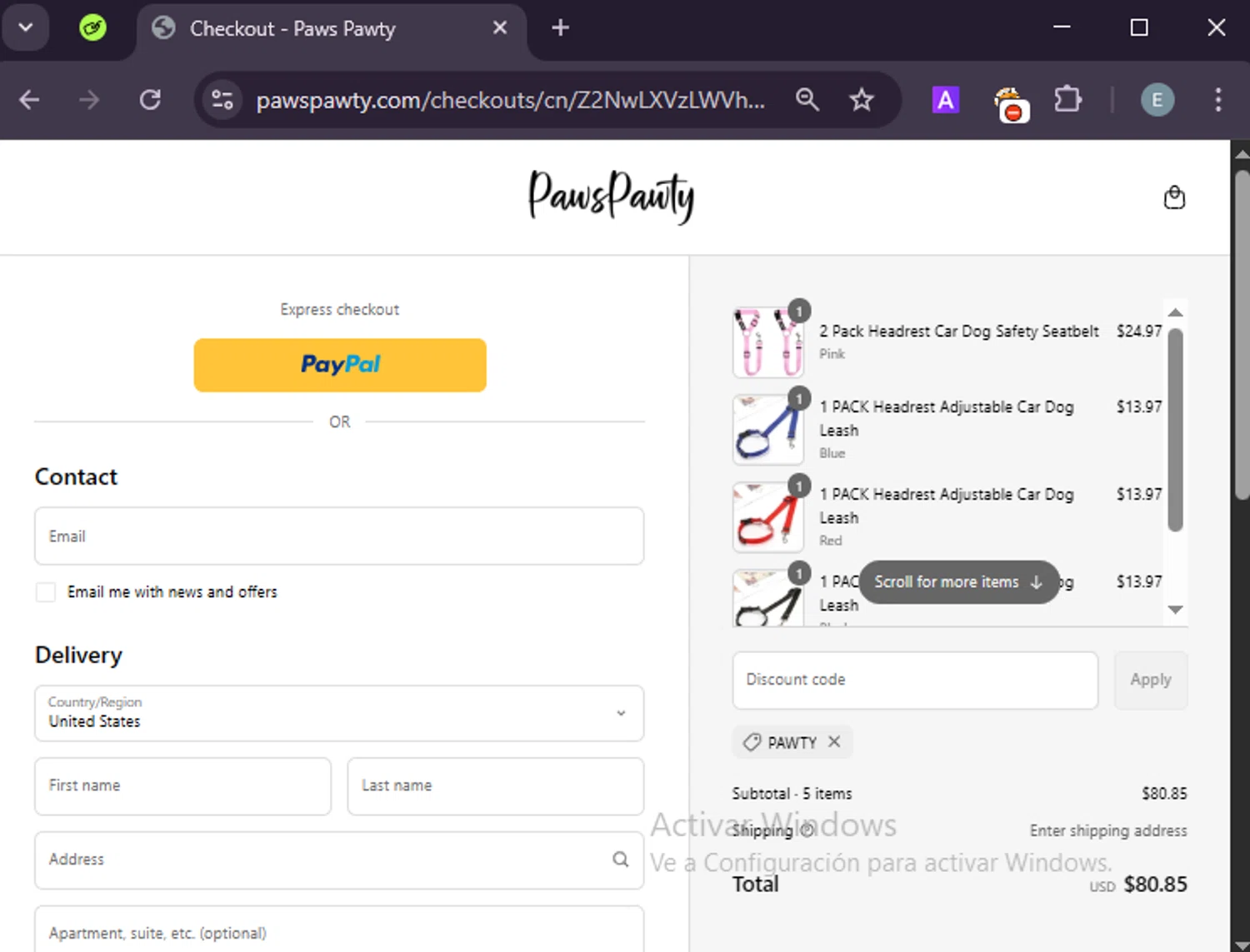The height and width of the screenshot is (952, 1250).
Task: Click the Discount code field
Action: [915, 680]
